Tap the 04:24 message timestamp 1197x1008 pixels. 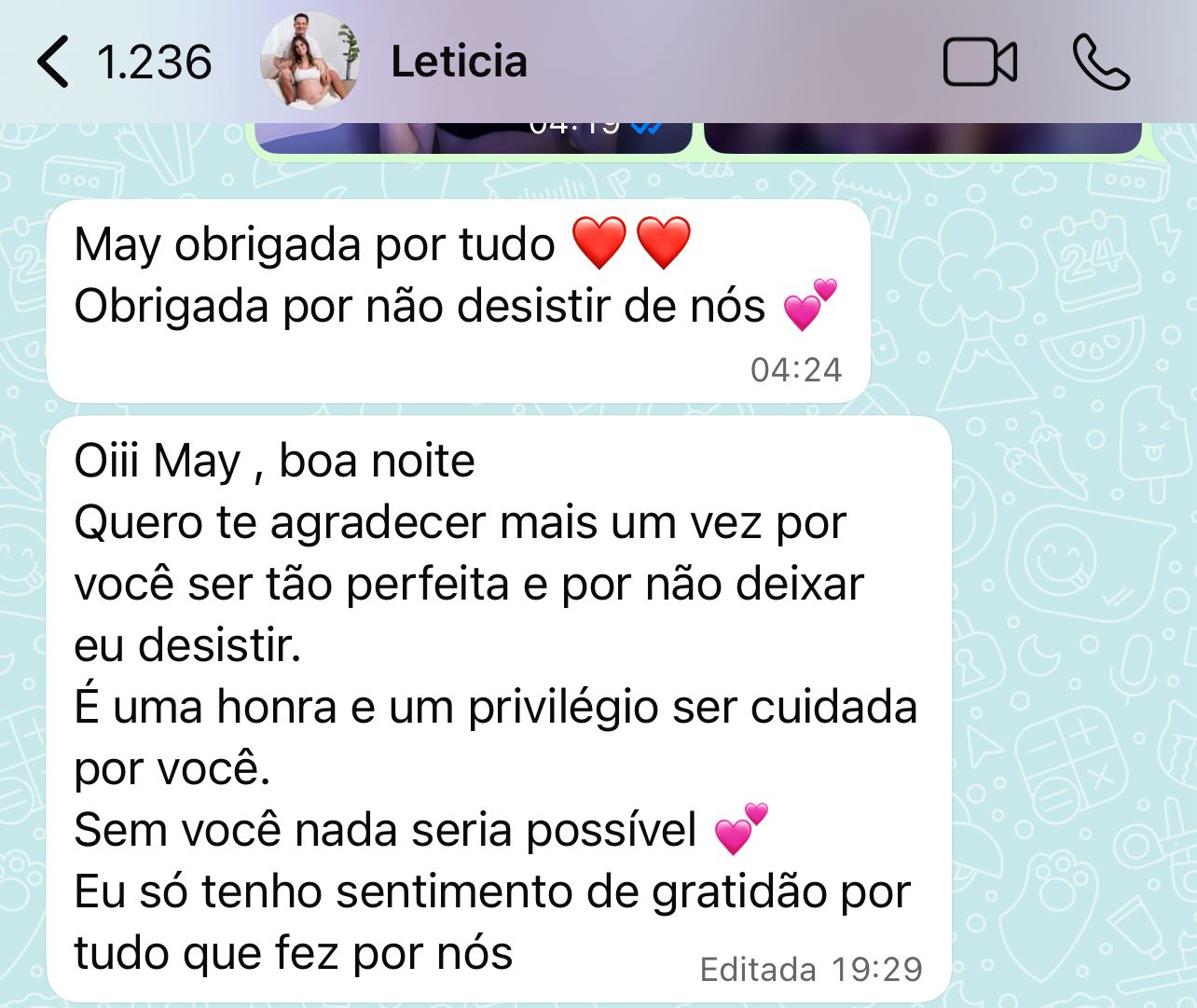796,370
